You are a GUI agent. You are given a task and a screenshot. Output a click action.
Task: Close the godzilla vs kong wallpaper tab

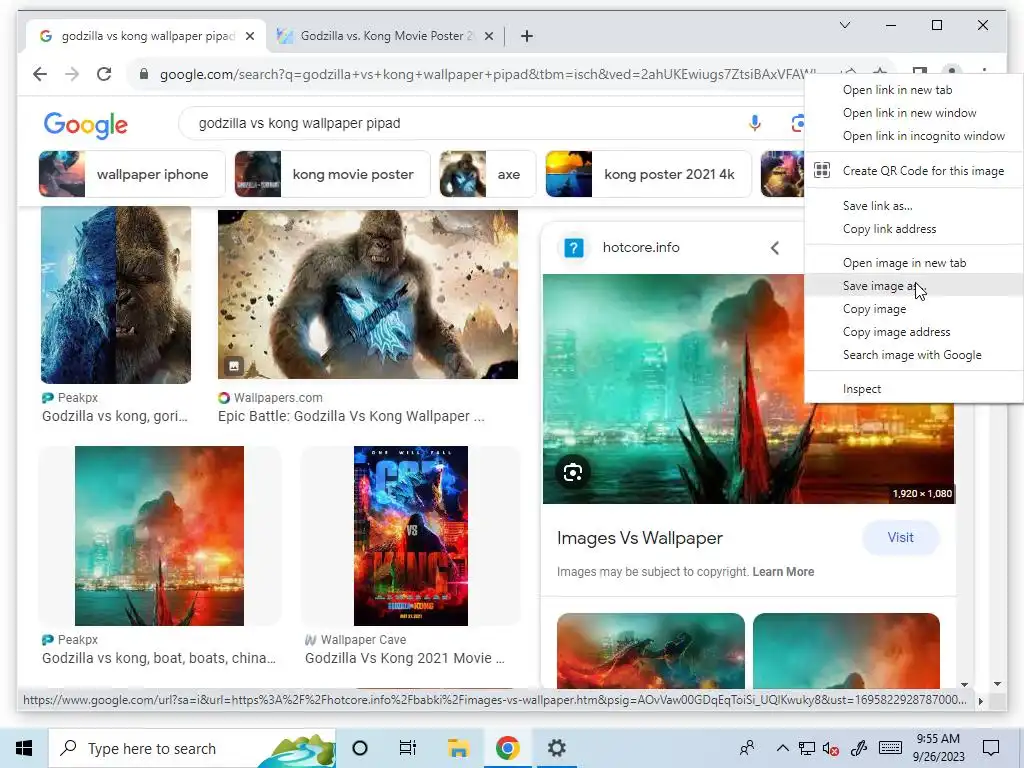point(249,36)
